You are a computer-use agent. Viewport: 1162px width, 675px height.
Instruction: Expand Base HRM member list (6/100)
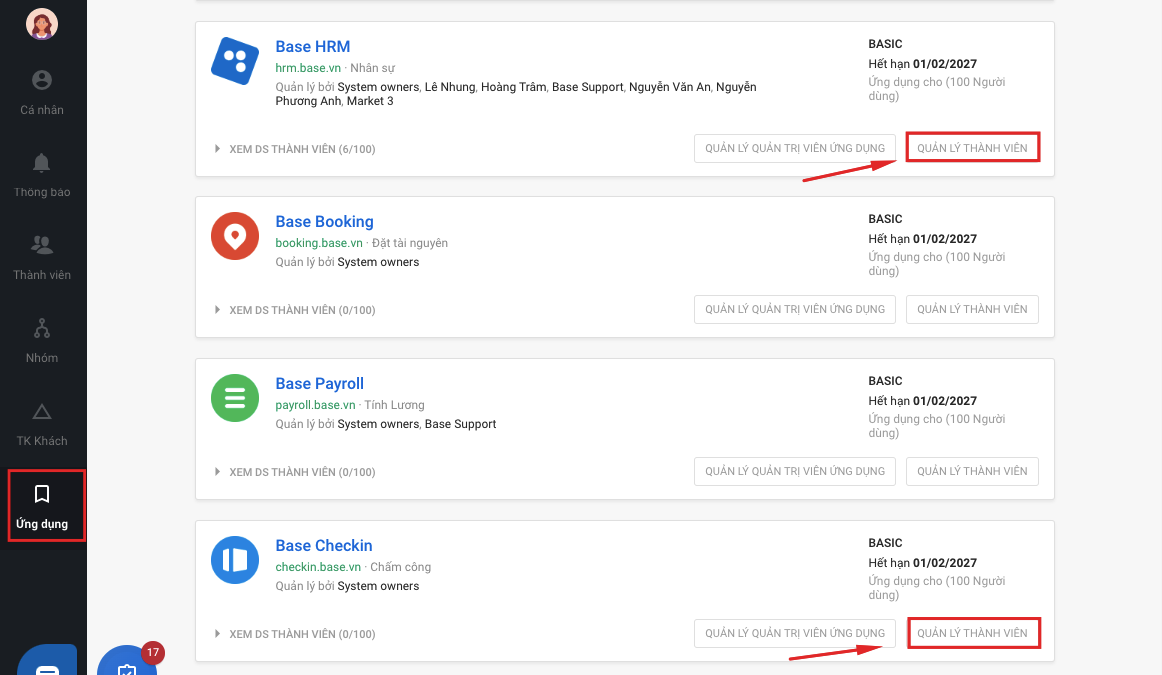pyautogui.click(x=295, y=149)
